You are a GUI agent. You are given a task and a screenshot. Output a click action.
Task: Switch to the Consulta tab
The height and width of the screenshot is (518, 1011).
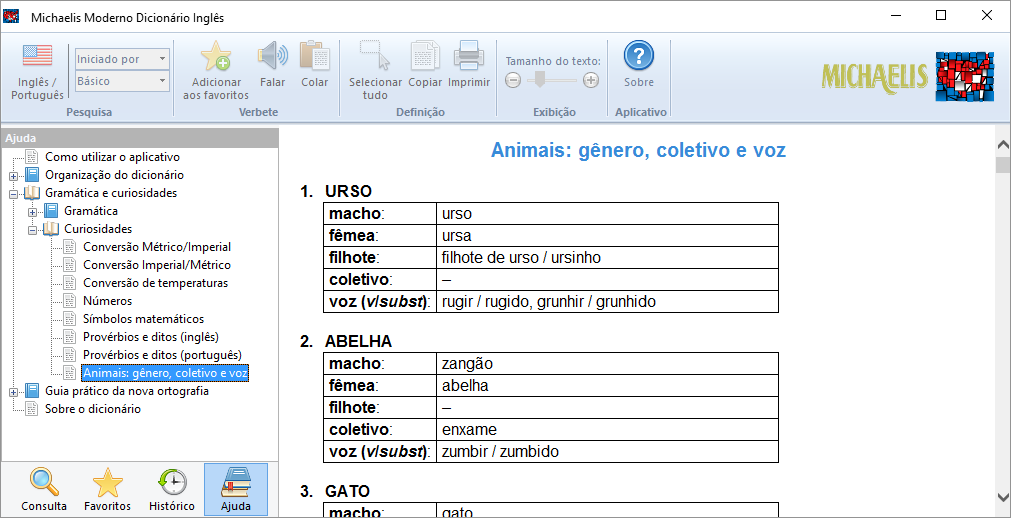click(x=44, y=489)
